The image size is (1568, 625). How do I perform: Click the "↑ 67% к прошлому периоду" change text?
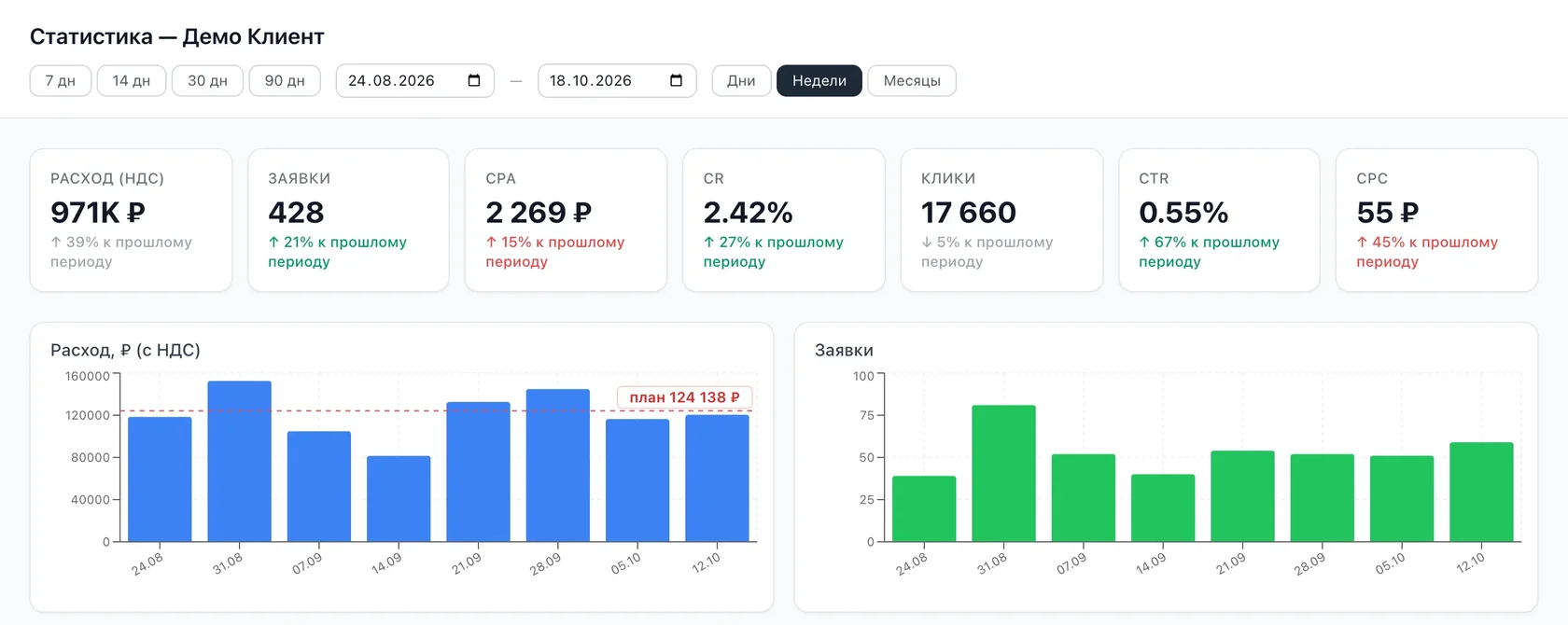[x=1210, y=252]
